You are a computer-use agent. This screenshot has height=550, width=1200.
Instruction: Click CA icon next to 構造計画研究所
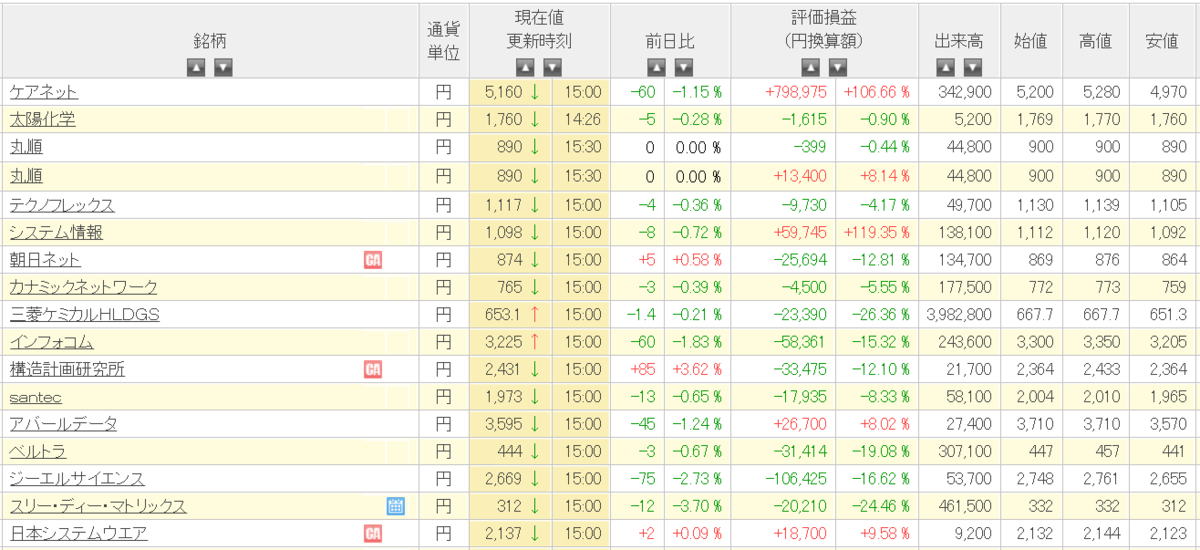[373, 370]
